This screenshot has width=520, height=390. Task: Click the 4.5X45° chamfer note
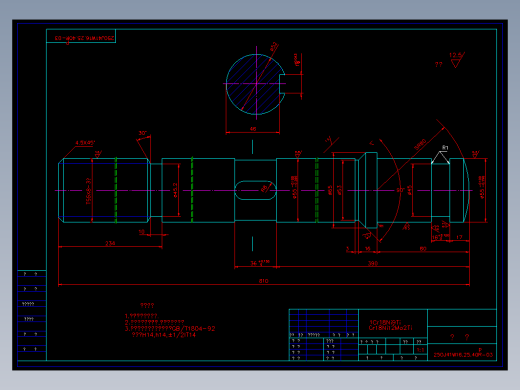pos(85,143)
